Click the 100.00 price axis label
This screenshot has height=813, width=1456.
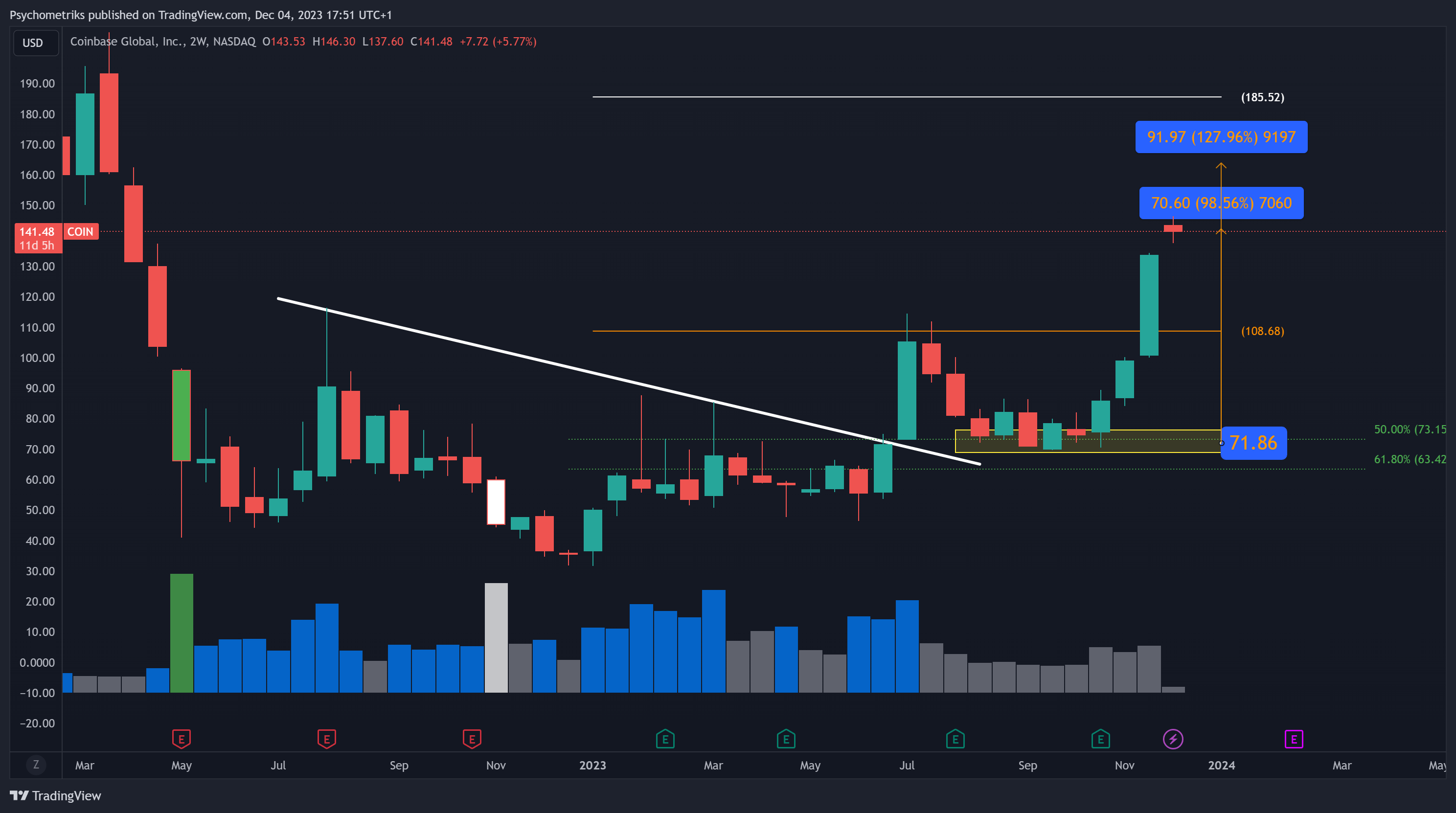pyautogui.click(x=37, y=358)
